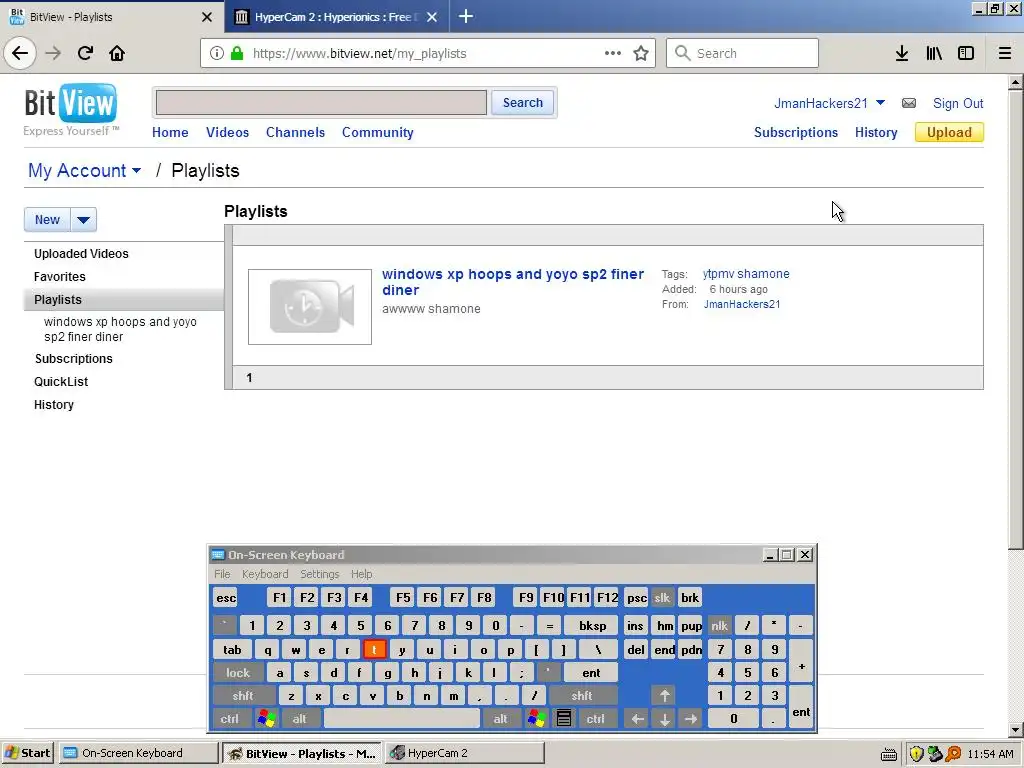Sign Out of BitView
The height and width of the screenshot is (768, 1024).
(x=957, y=103)
